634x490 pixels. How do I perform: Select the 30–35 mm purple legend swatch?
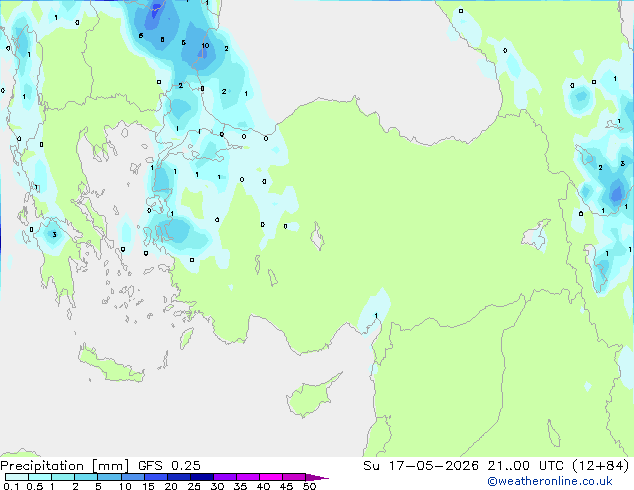click(x=224, y=477)
